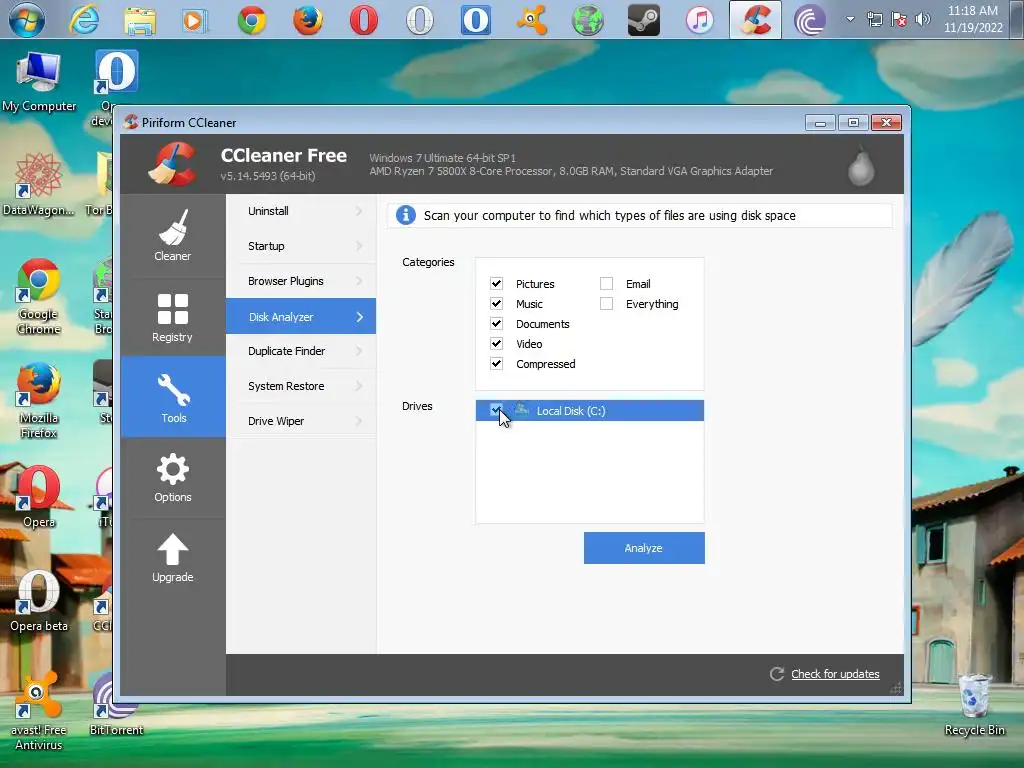Click the chevron on Browser Plugins row
The image size is (1024, 768).
359,281
